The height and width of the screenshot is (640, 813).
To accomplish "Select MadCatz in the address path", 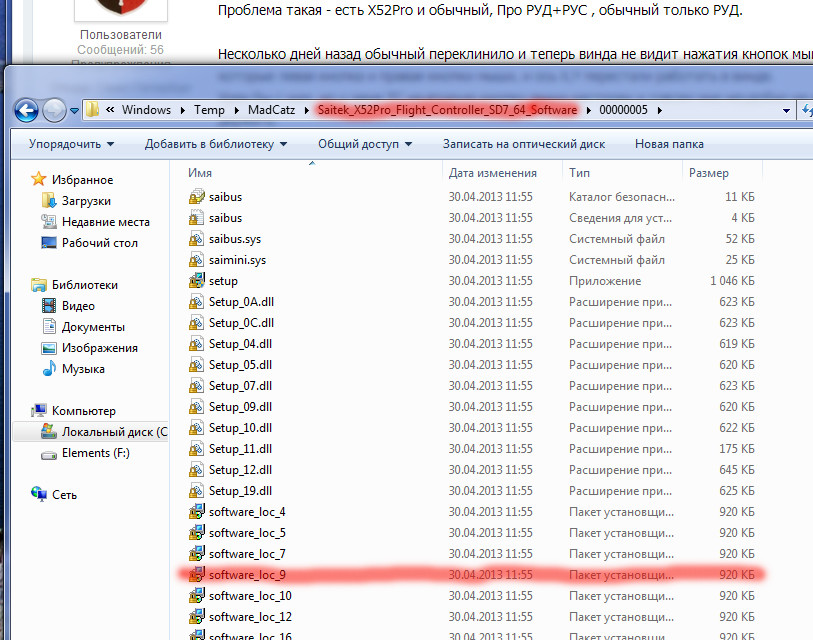I will [271, 110].
